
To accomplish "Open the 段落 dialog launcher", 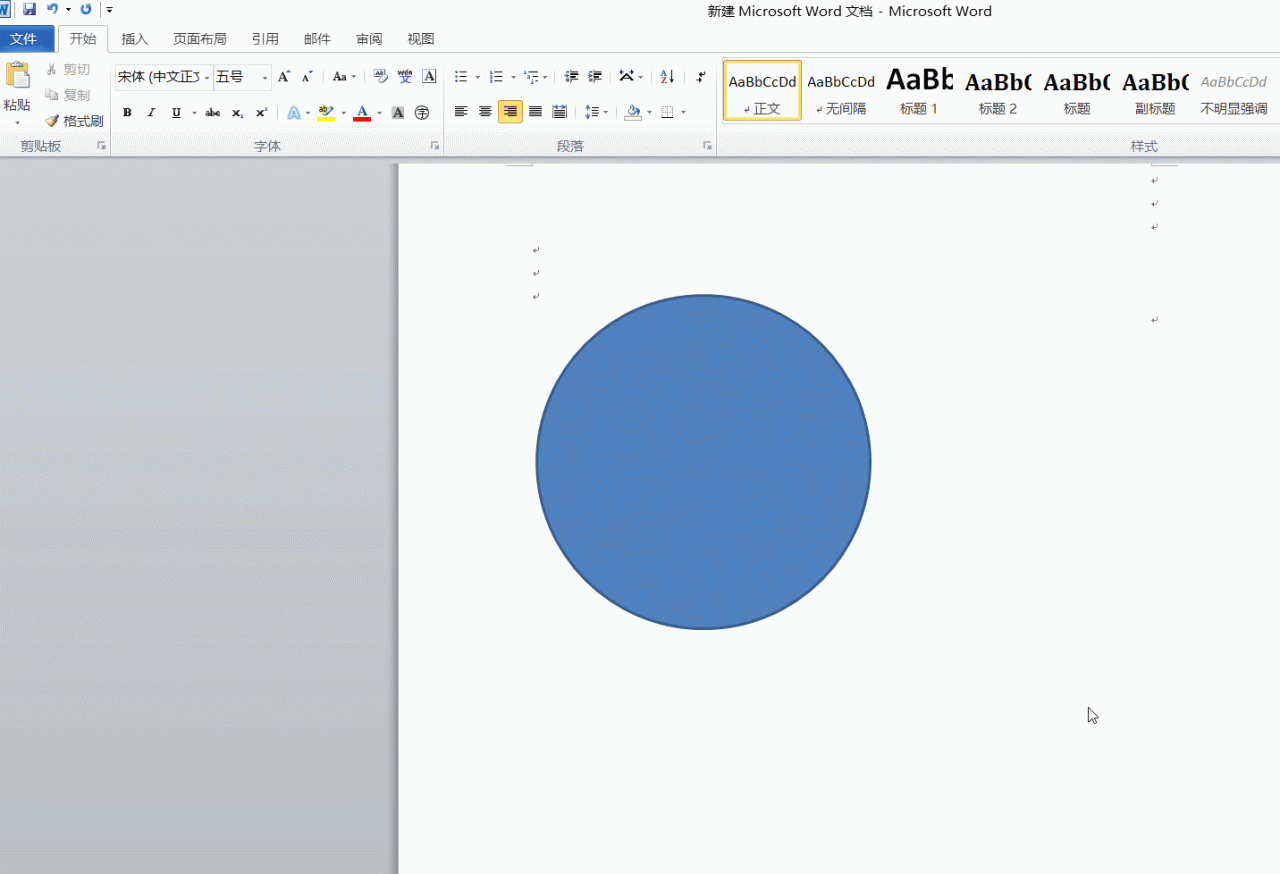I will (707, 146).
